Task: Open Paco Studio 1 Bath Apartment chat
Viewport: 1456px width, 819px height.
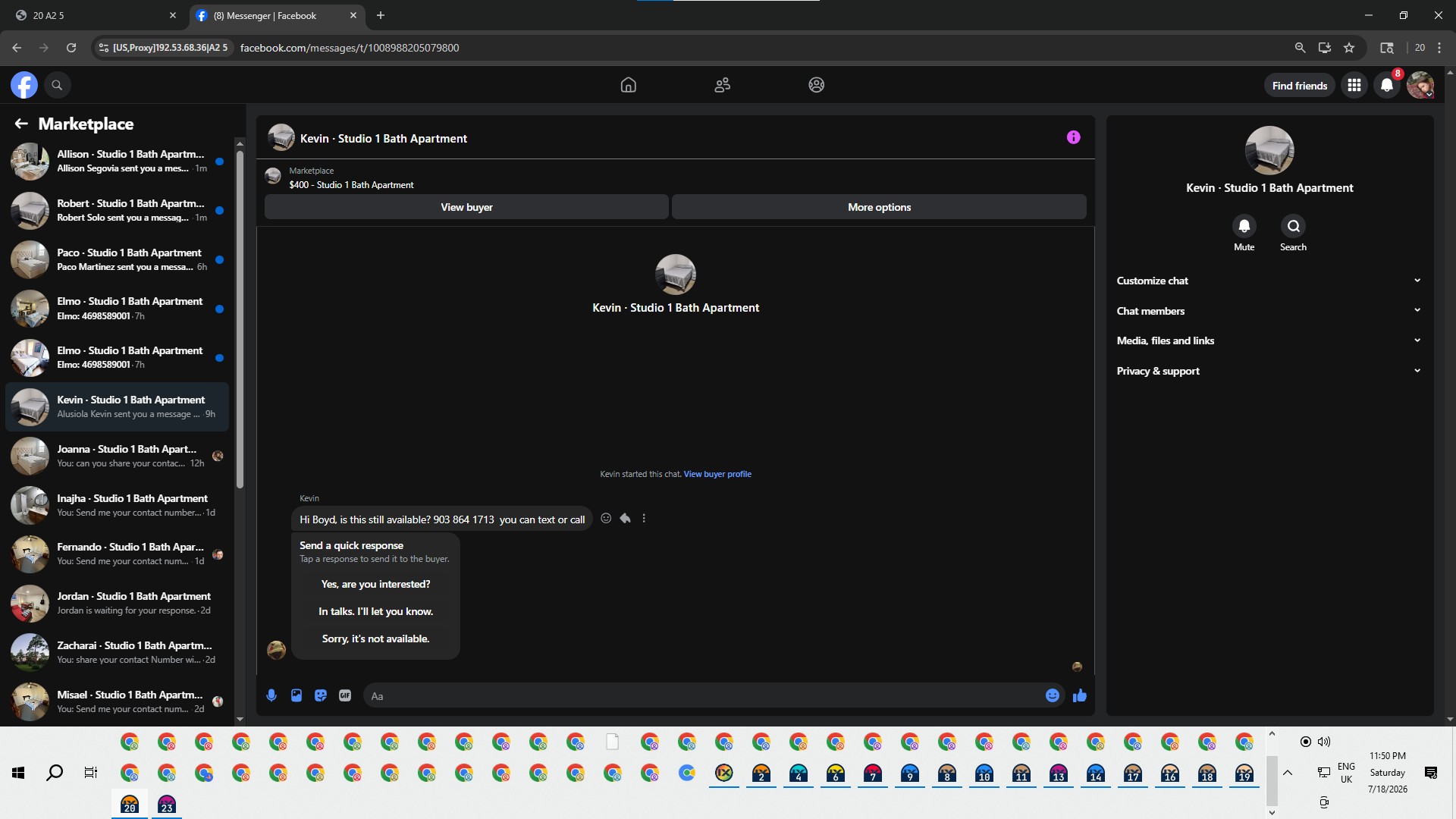Action: click(x=118, y=259)
